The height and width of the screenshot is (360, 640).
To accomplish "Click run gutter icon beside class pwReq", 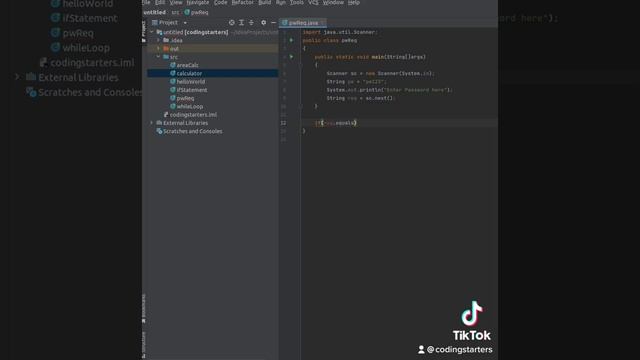I will pos(291,40).
